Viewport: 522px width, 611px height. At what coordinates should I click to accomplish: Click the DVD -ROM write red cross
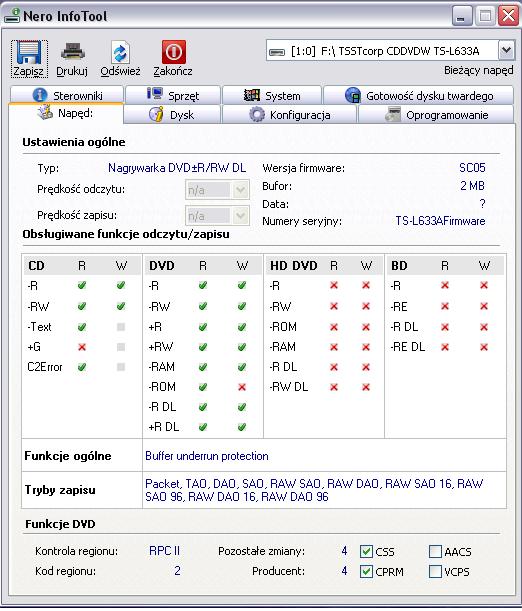(242, 387)
